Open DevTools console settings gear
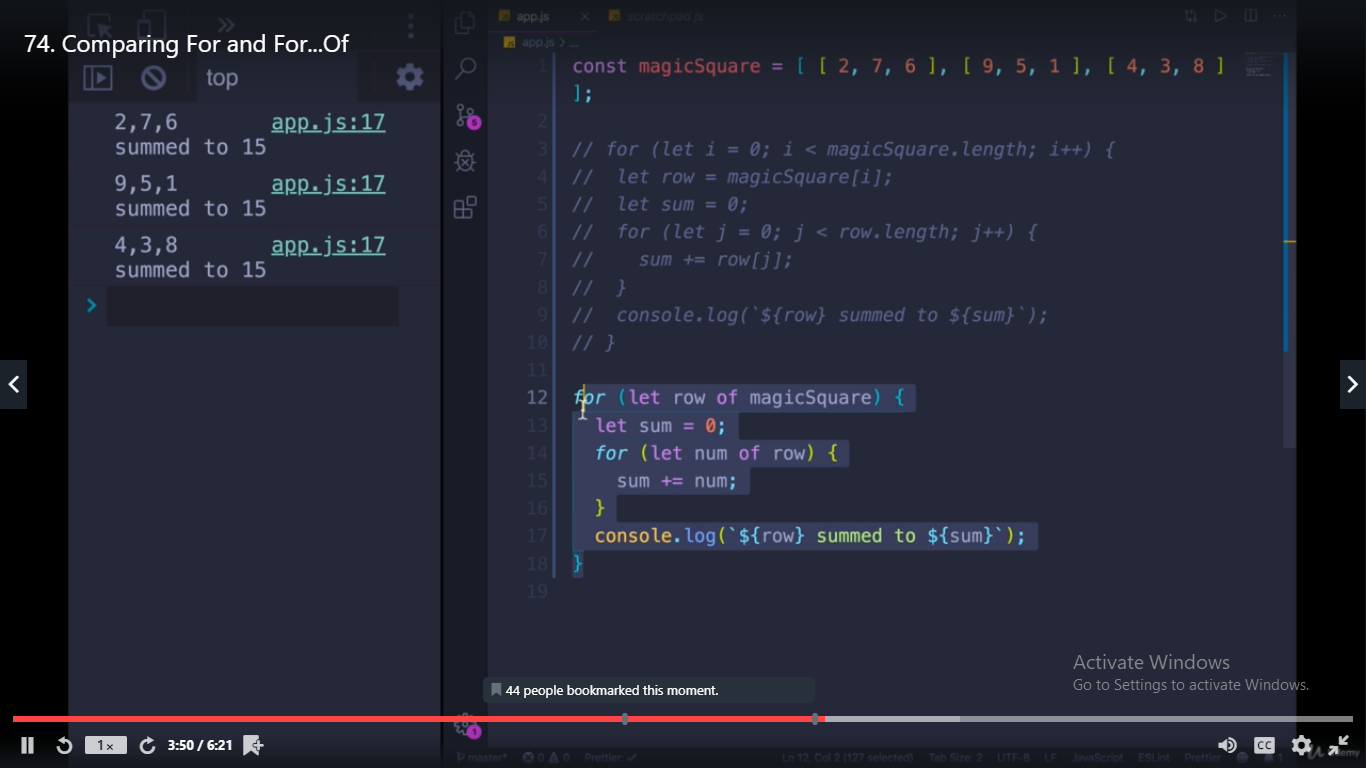The image size is (1366, 768). pos(410,77)
